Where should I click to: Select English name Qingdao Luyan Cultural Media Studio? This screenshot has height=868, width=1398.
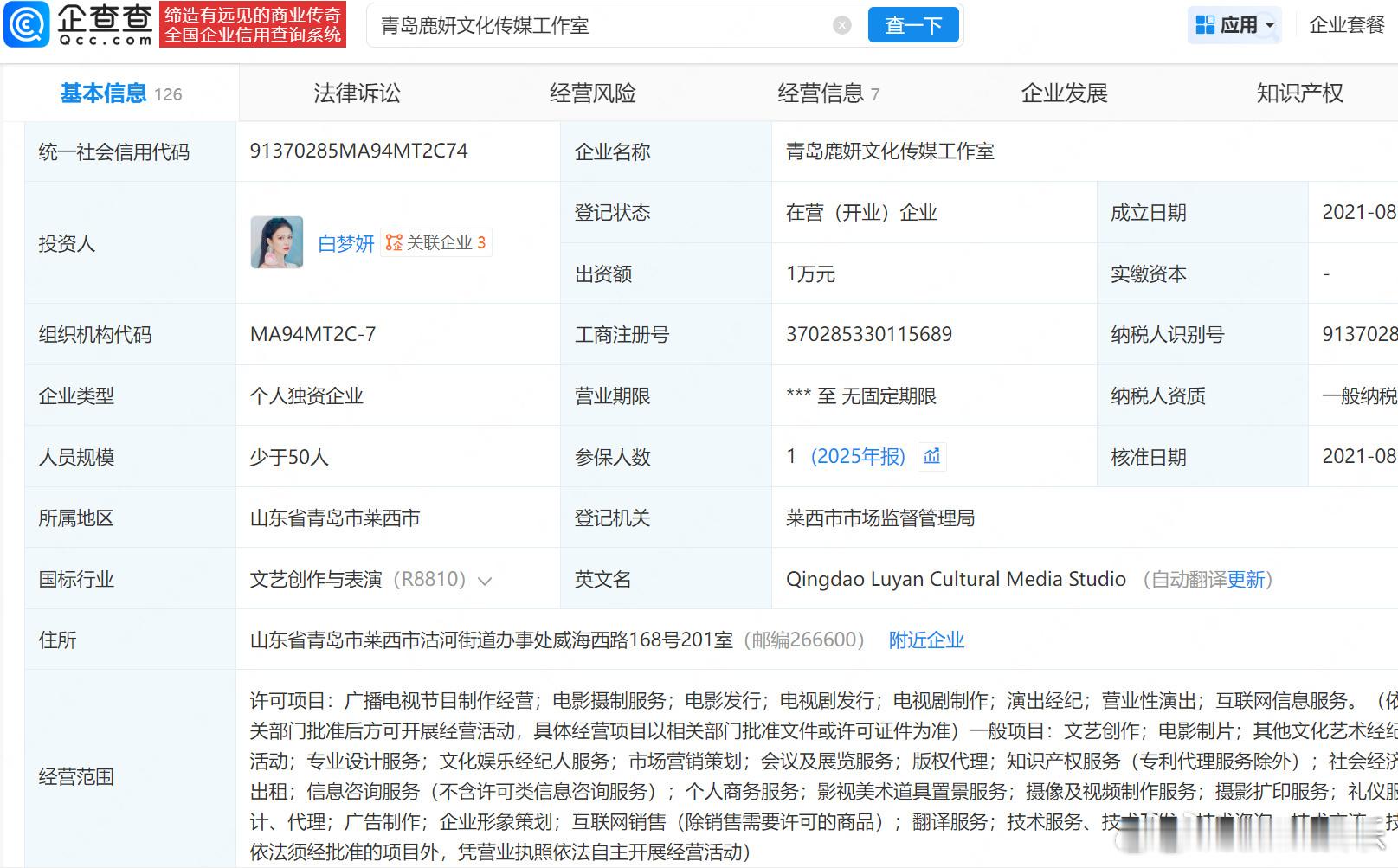click(x=956, y=579)
